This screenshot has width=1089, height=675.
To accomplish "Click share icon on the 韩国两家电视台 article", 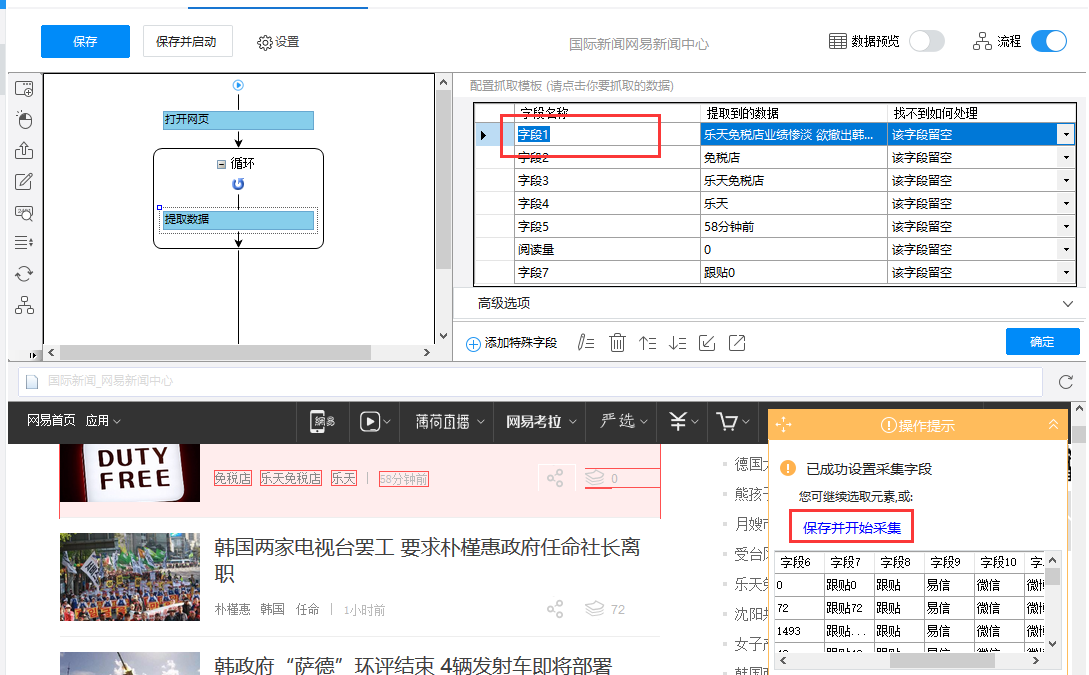I will (555, 609).
